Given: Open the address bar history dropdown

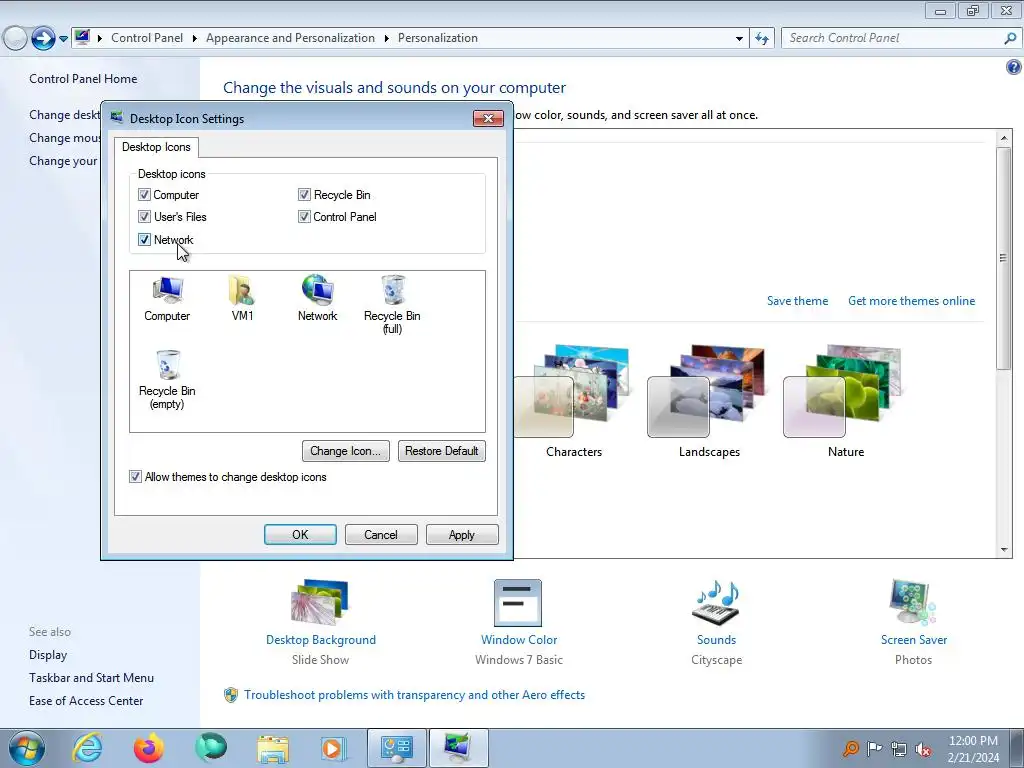Looking at the screenshot, I should (x=739, y=39).
